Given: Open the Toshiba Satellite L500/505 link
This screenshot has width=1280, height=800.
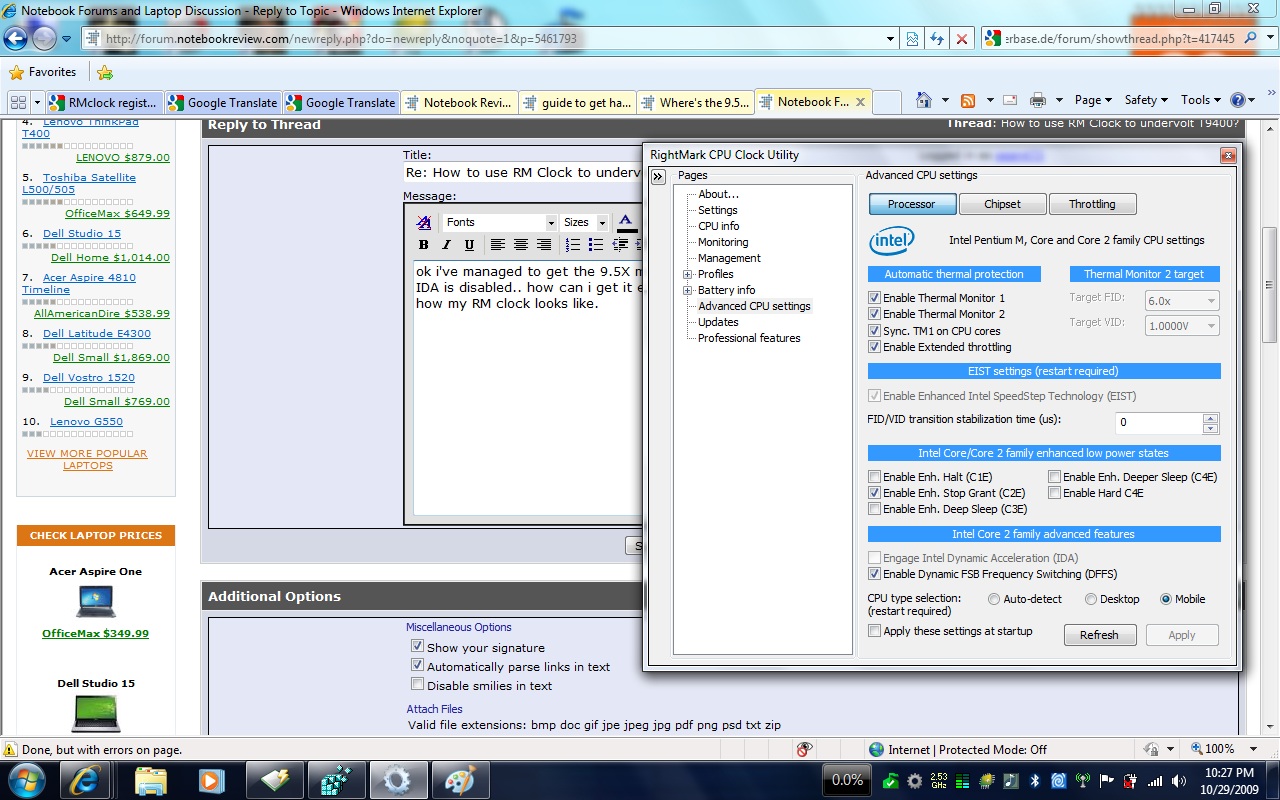Looking at the screenshot, I should (79, 183).
